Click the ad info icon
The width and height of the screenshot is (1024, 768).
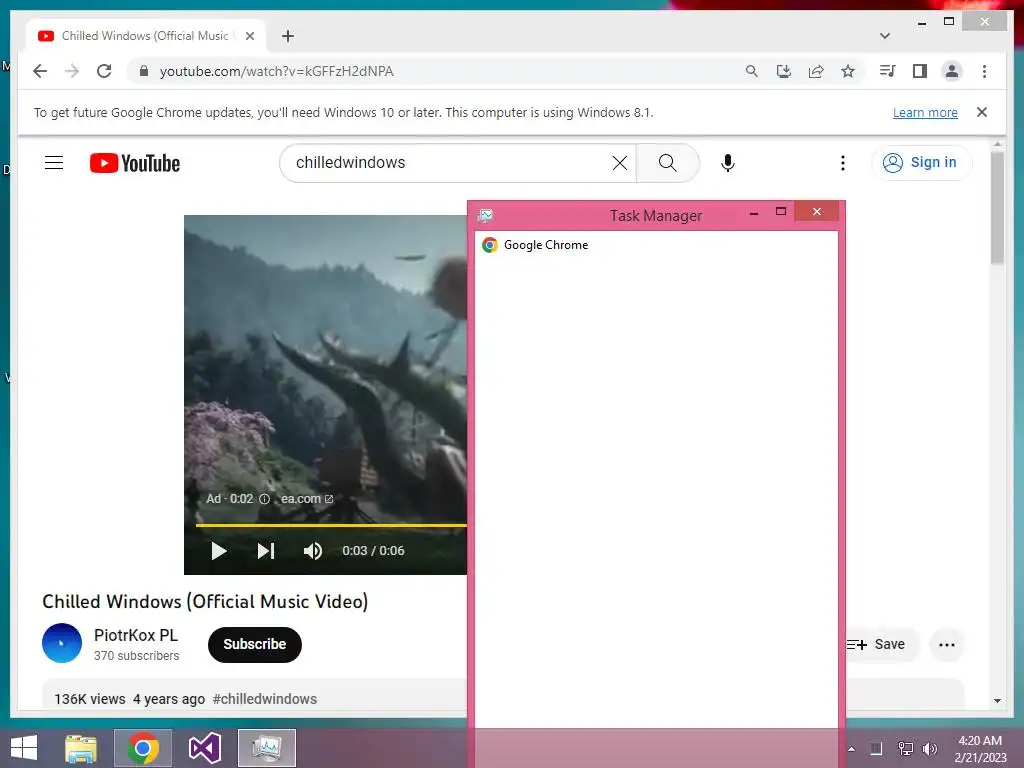tap(264, 499)
